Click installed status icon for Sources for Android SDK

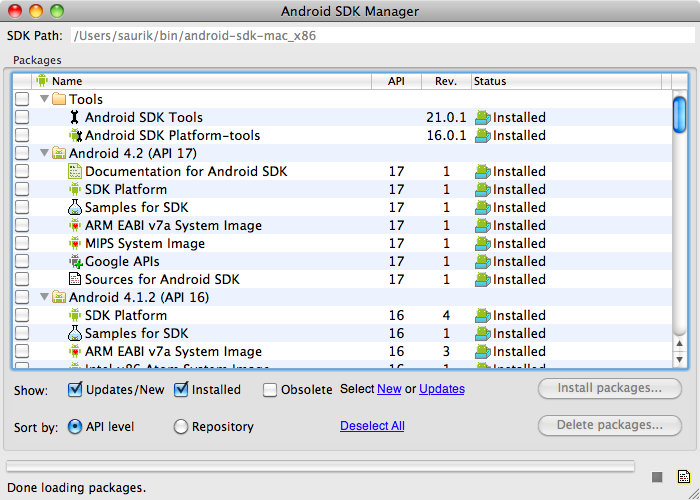pyautogui.click(x=483, y=279)
